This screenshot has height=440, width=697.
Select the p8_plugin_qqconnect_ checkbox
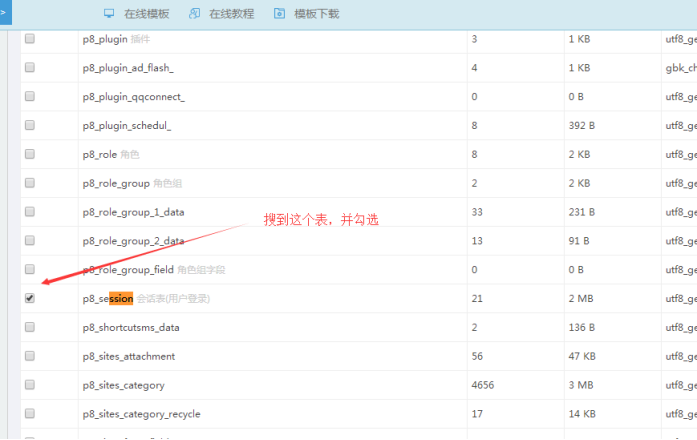coord(30,96)
